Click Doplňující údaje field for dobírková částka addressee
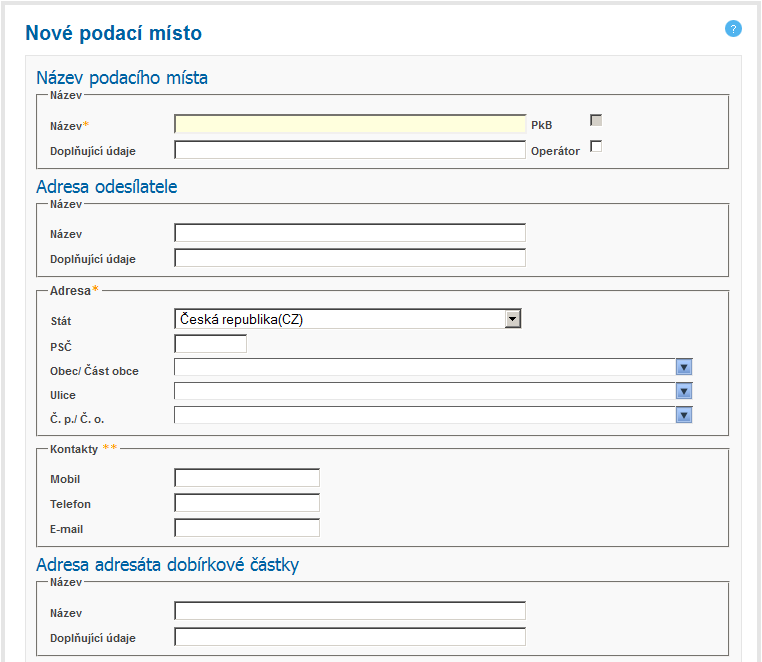Image resolution: width=762 pixels, height=662 pixels. (x=350, y=637)
